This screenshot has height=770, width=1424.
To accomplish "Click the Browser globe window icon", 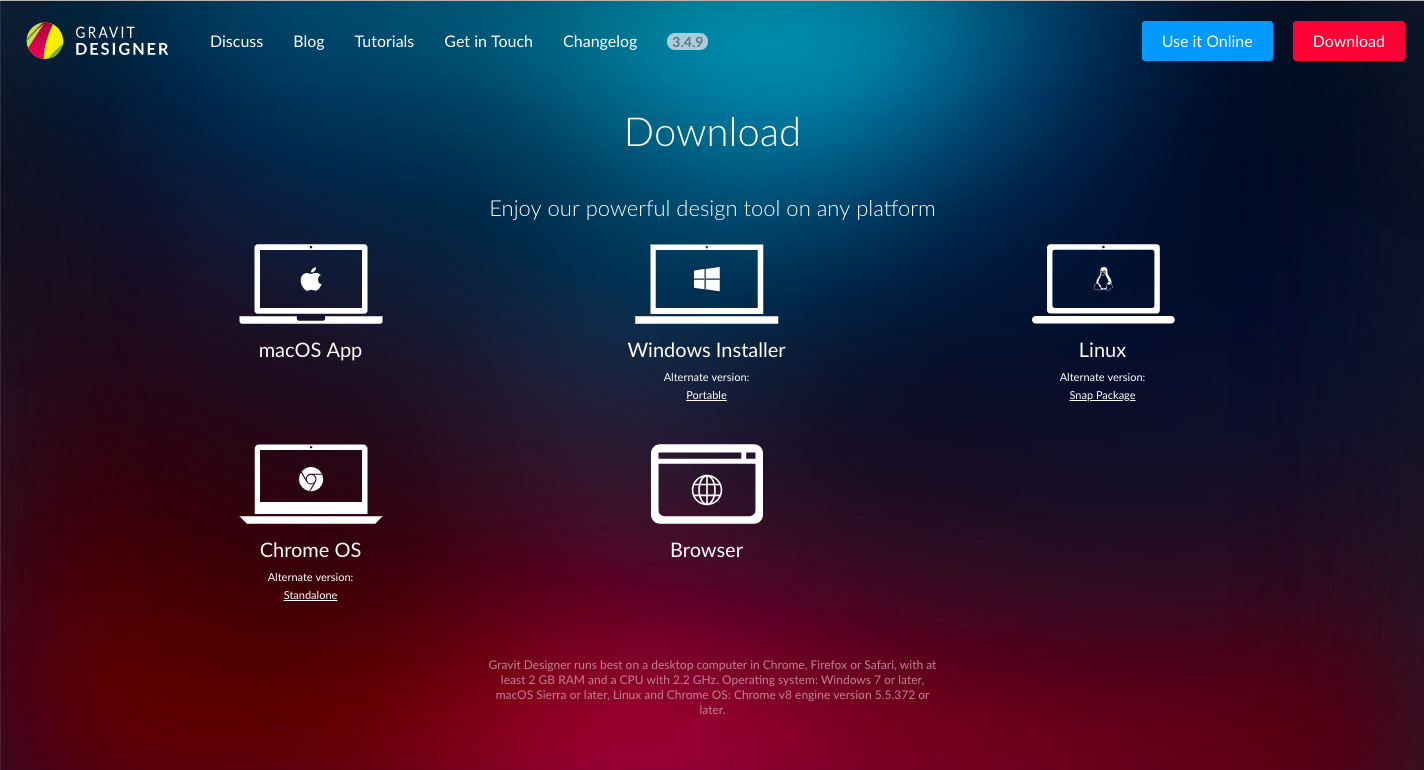I will pyautogui.click(x=707, y=484).
